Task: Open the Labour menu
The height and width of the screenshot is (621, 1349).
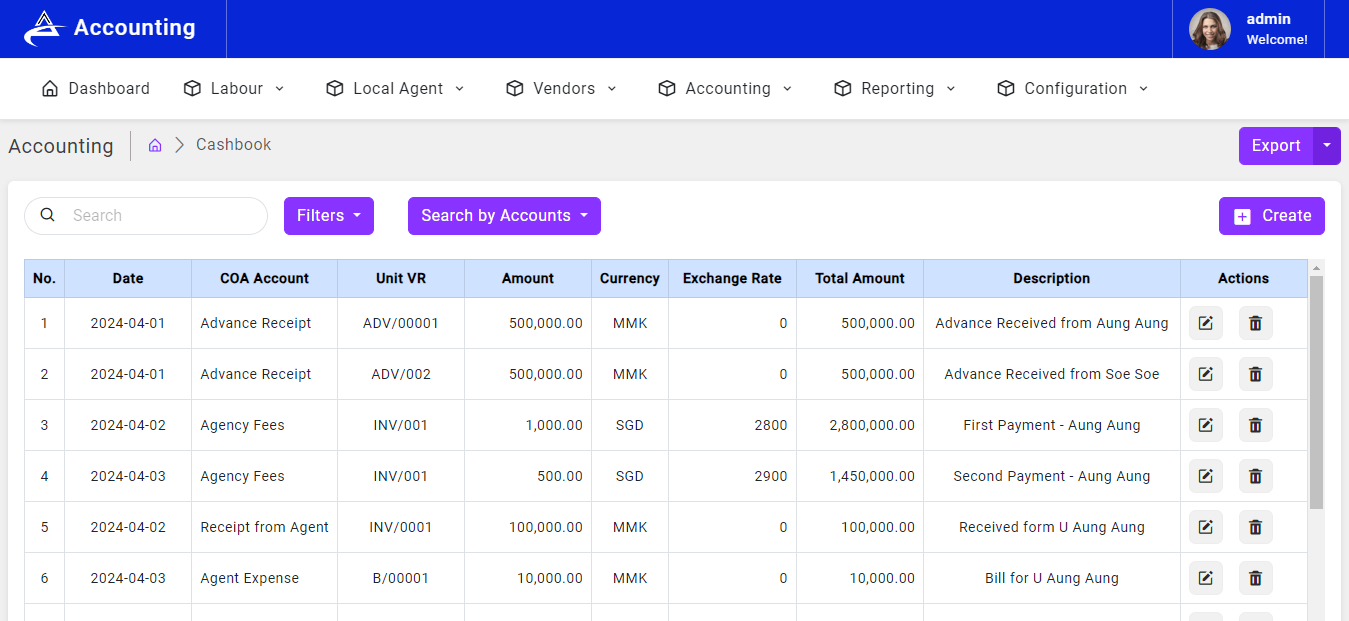Action: pos(235,89)
